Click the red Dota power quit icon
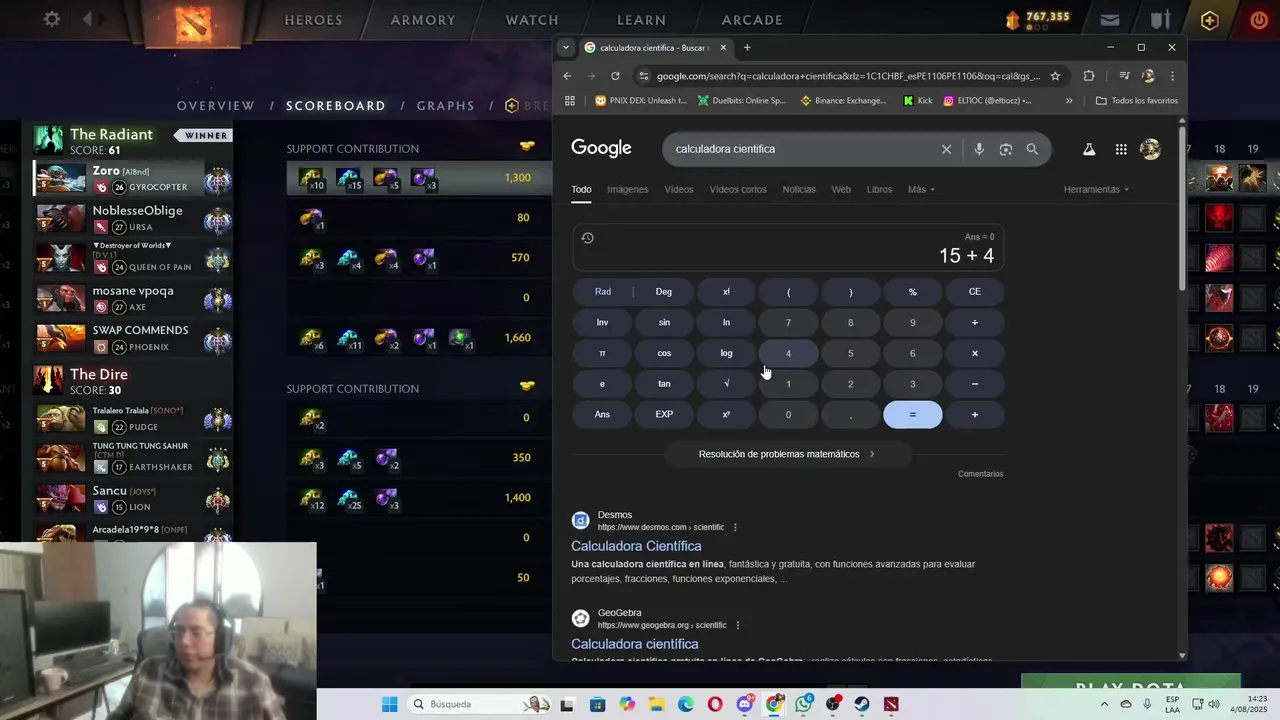This screenshot has height=720, width=1280. click(1259, 19)
